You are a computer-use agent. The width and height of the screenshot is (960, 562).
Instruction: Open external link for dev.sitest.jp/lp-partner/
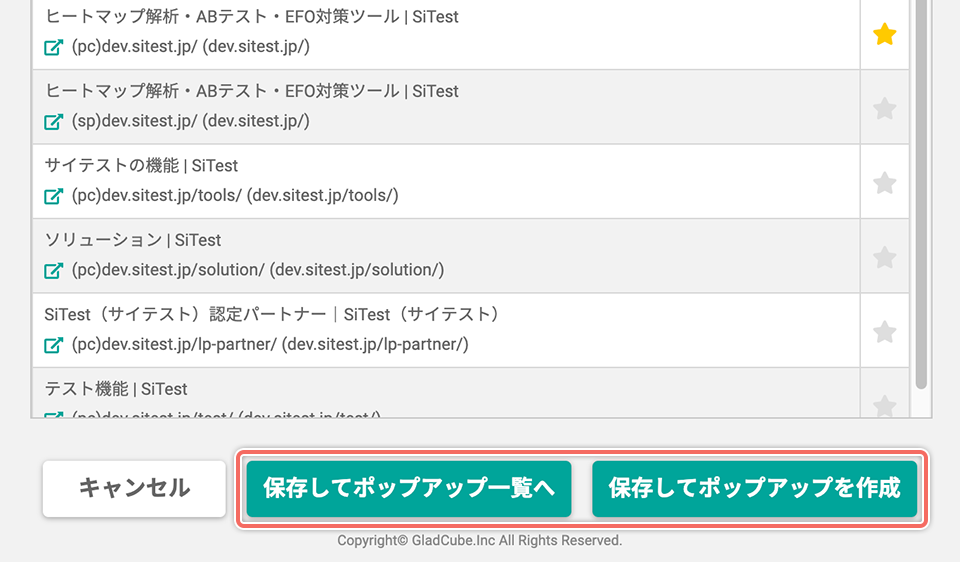point(54,345)
